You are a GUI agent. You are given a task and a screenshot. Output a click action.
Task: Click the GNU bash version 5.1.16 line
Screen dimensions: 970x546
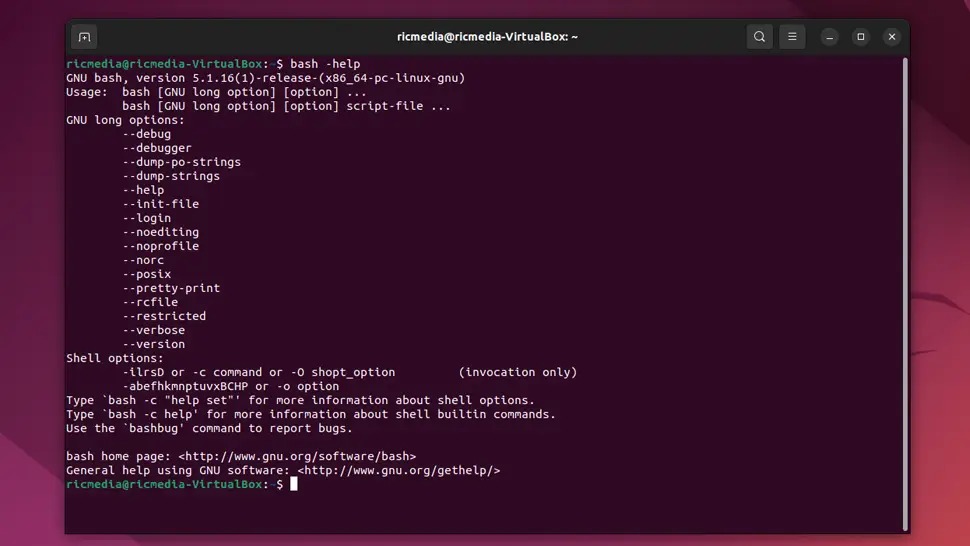coord(265,78)
